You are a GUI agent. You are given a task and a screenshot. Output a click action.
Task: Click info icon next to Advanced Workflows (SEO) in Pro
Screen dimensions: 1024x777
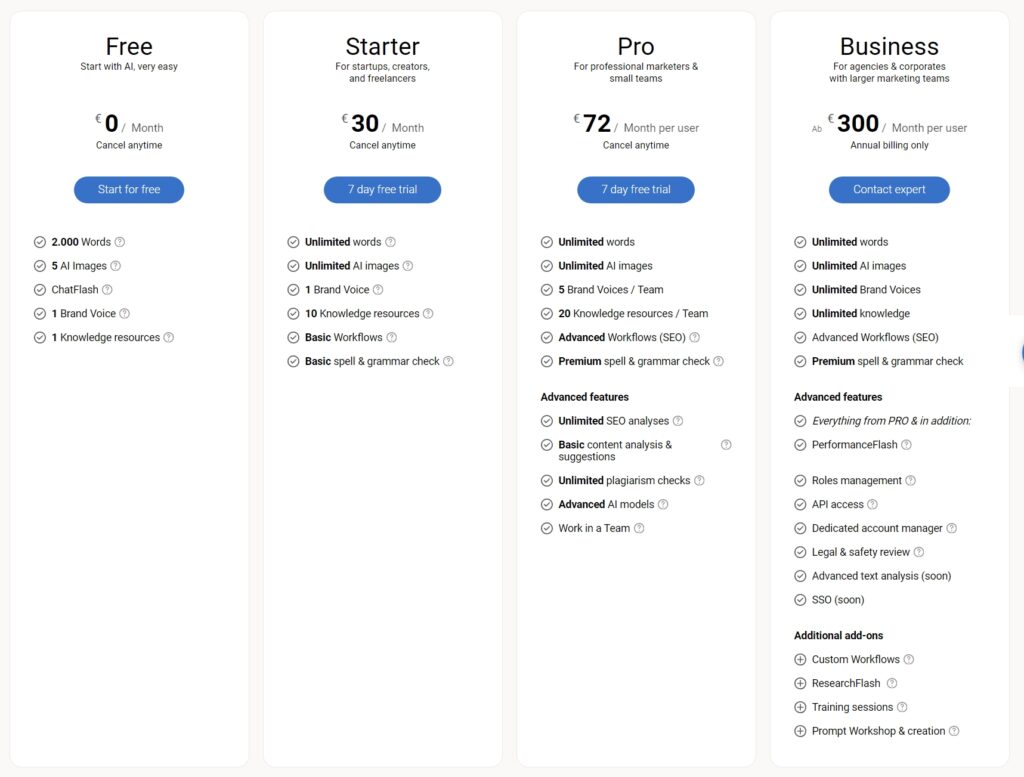tap(694, 338)
